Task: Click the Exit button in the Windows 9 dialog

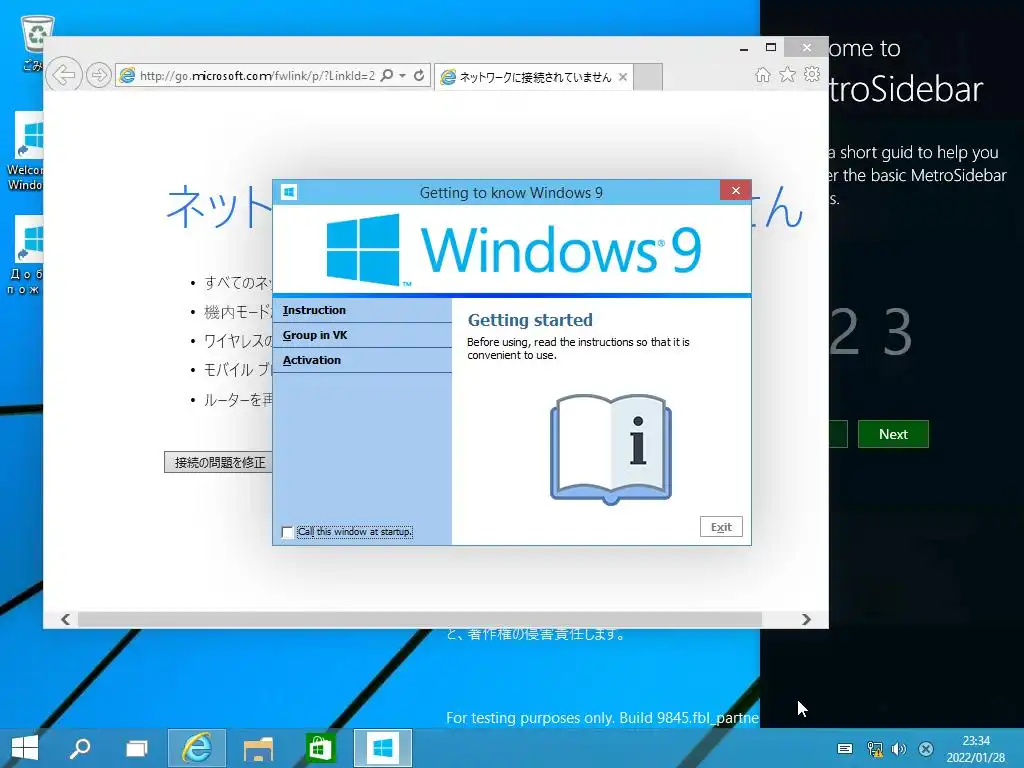Action: pos(721,527)
